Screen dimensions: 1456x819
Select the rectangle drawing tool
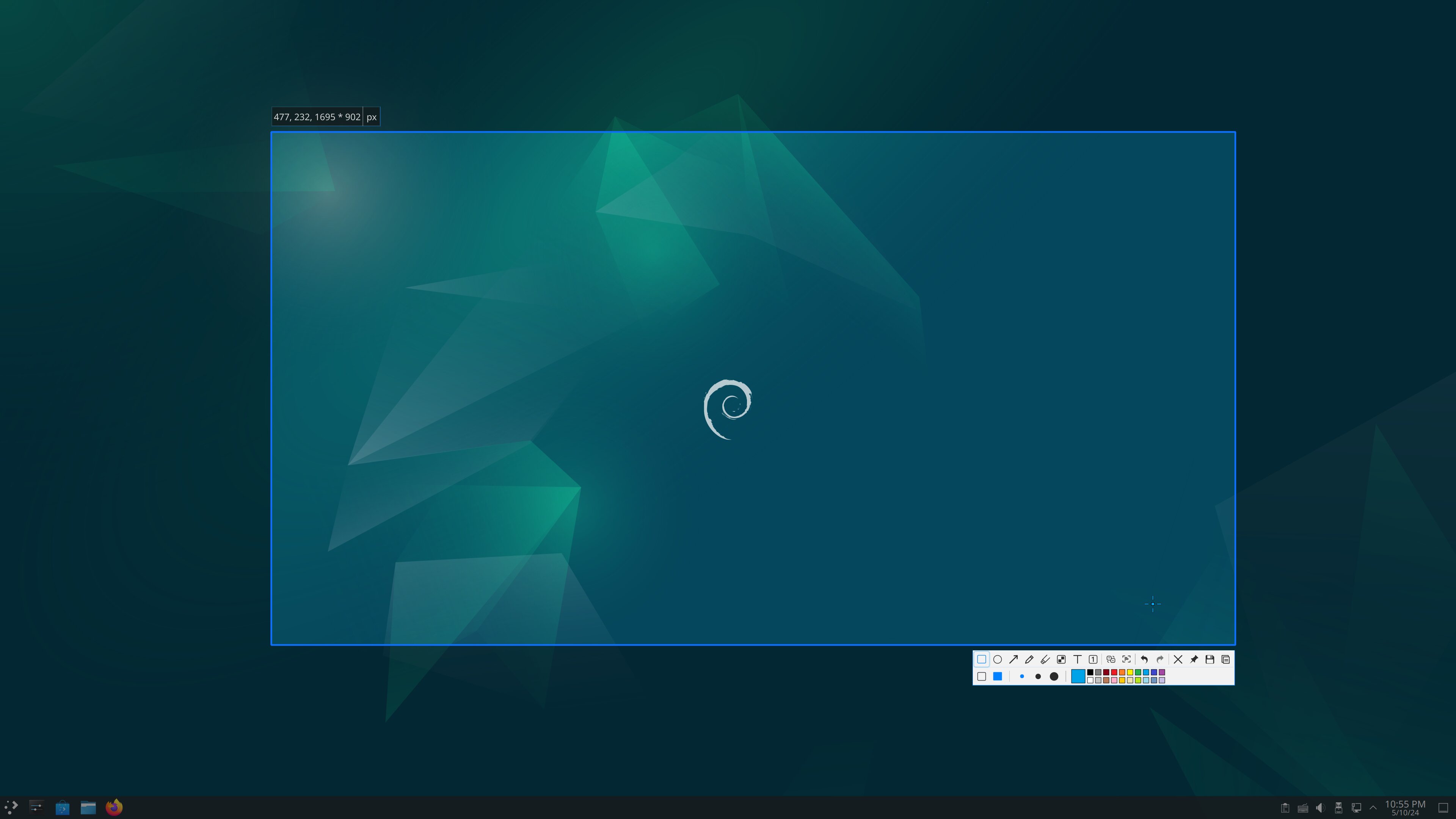(982, 659)
